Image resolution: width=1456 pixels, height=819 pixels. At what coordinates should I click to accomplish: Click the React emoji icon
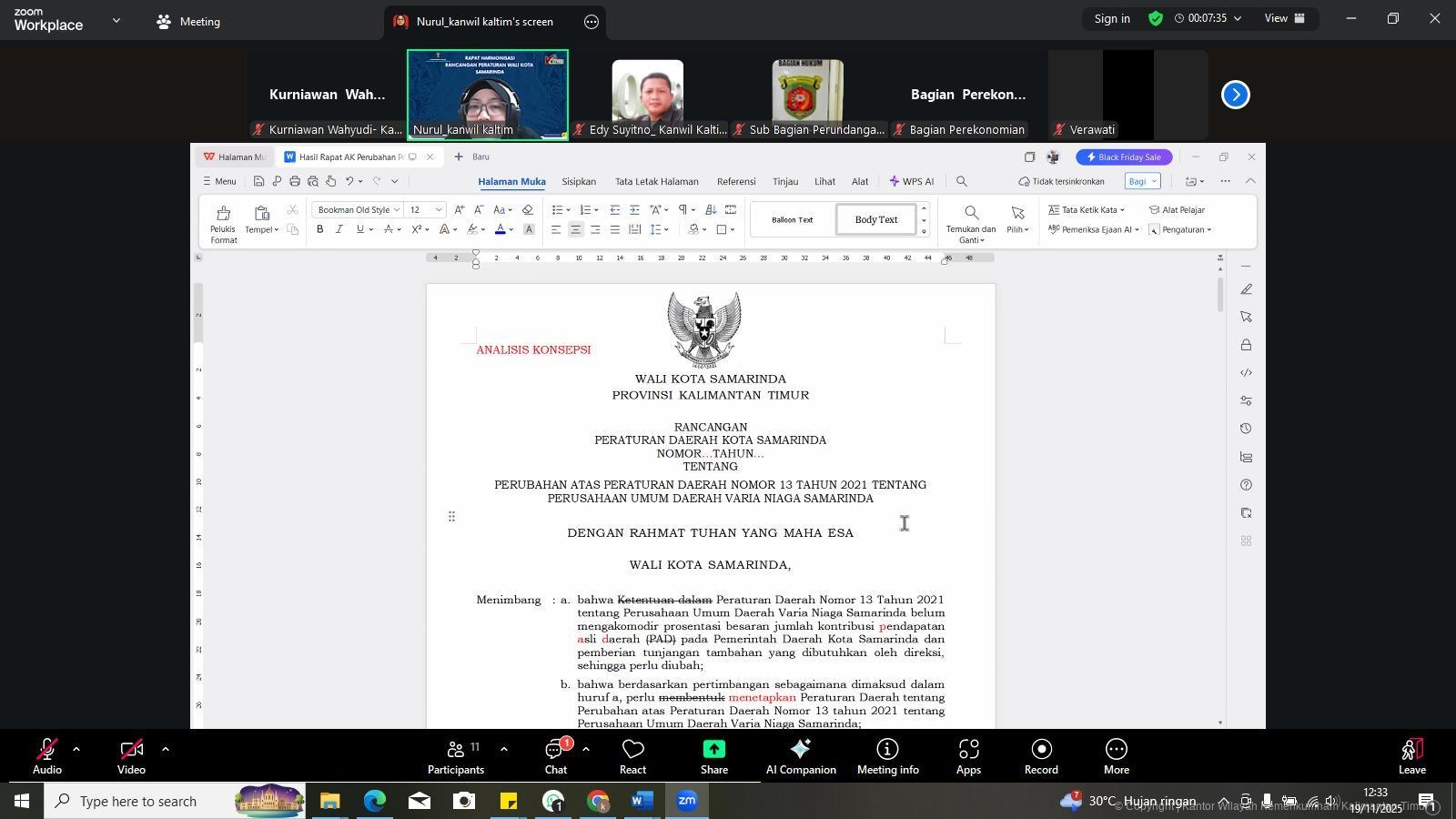[632, 755]
